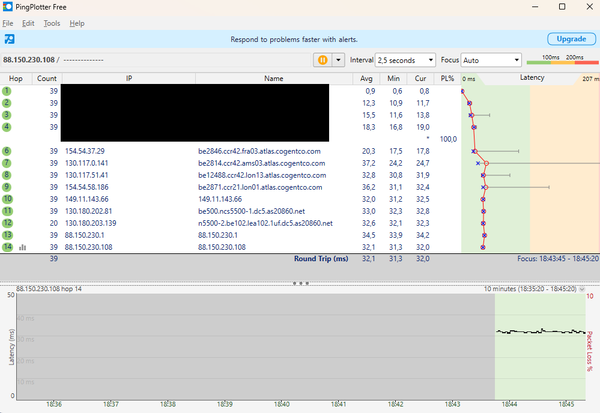Click the hop 3 green circle icon
The image size is (600, 413).
7,115
